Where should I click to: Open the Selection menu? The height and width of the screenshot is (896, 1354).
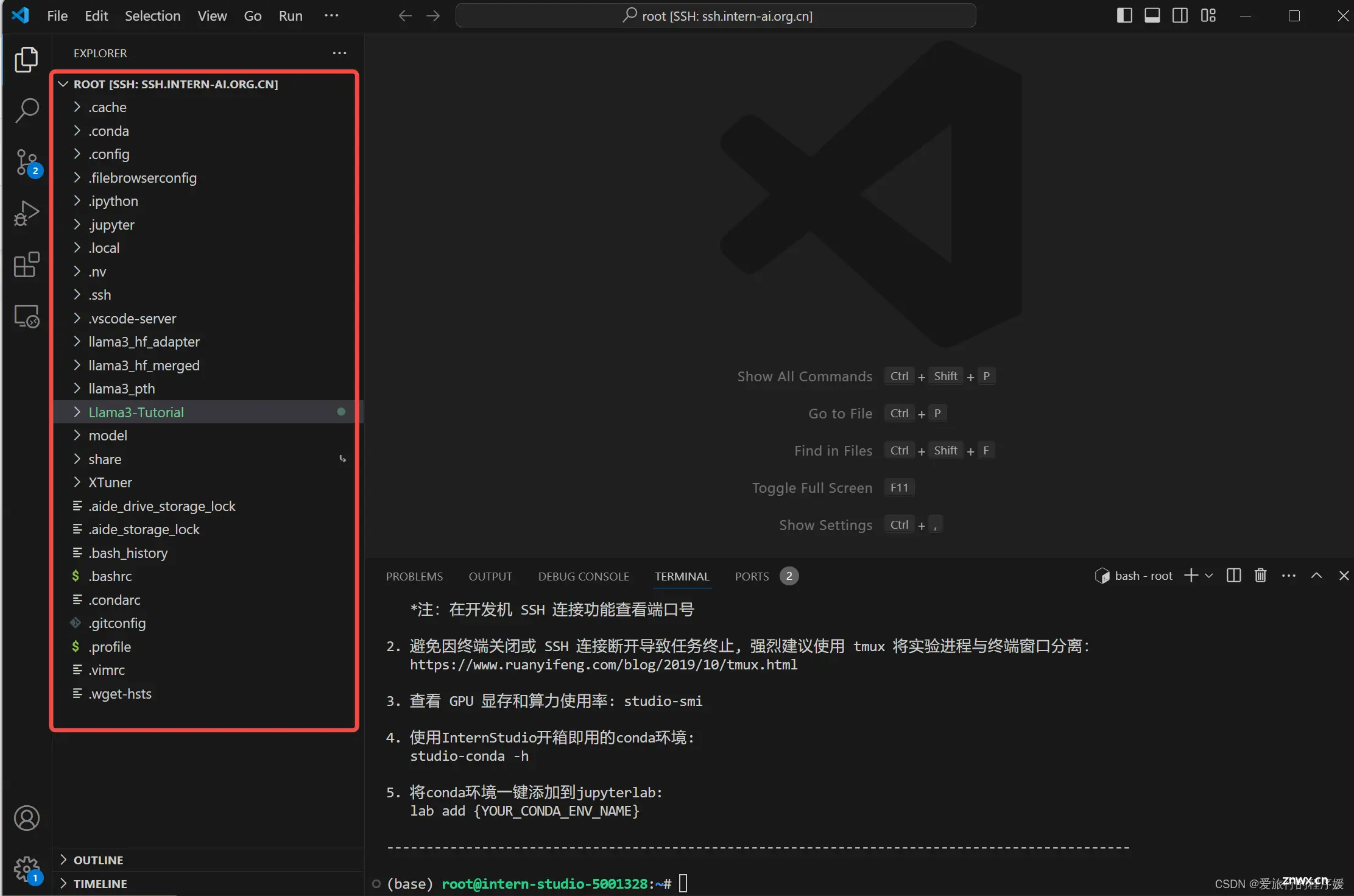pyautogui.click(x=152, y=16)
